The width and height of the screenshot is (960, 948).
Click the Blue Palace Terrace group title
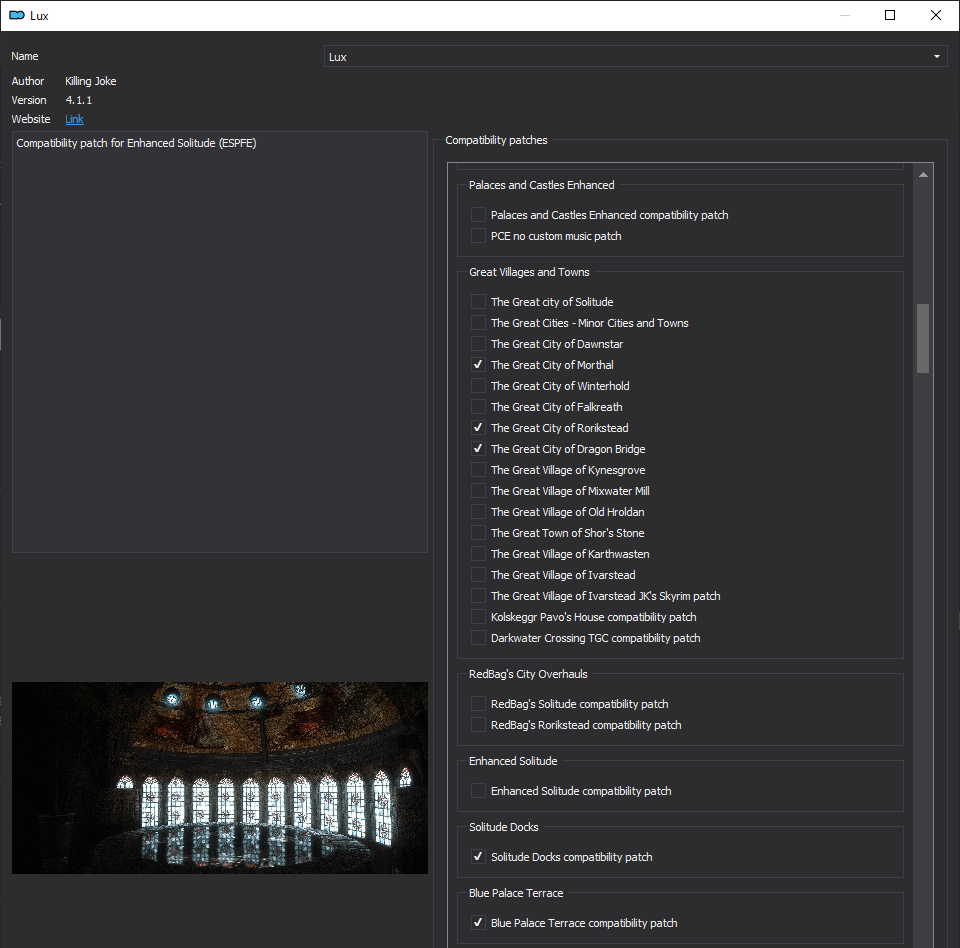click(x=516, y=893)
